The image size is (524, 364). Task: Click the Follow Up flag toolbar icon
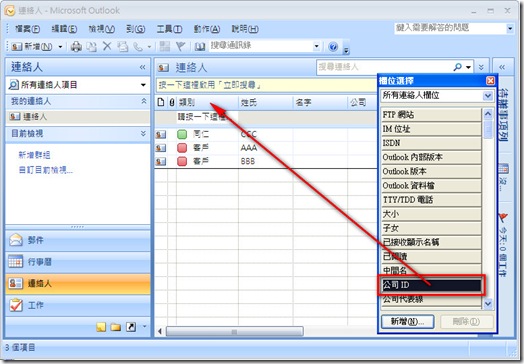(180, 46)
